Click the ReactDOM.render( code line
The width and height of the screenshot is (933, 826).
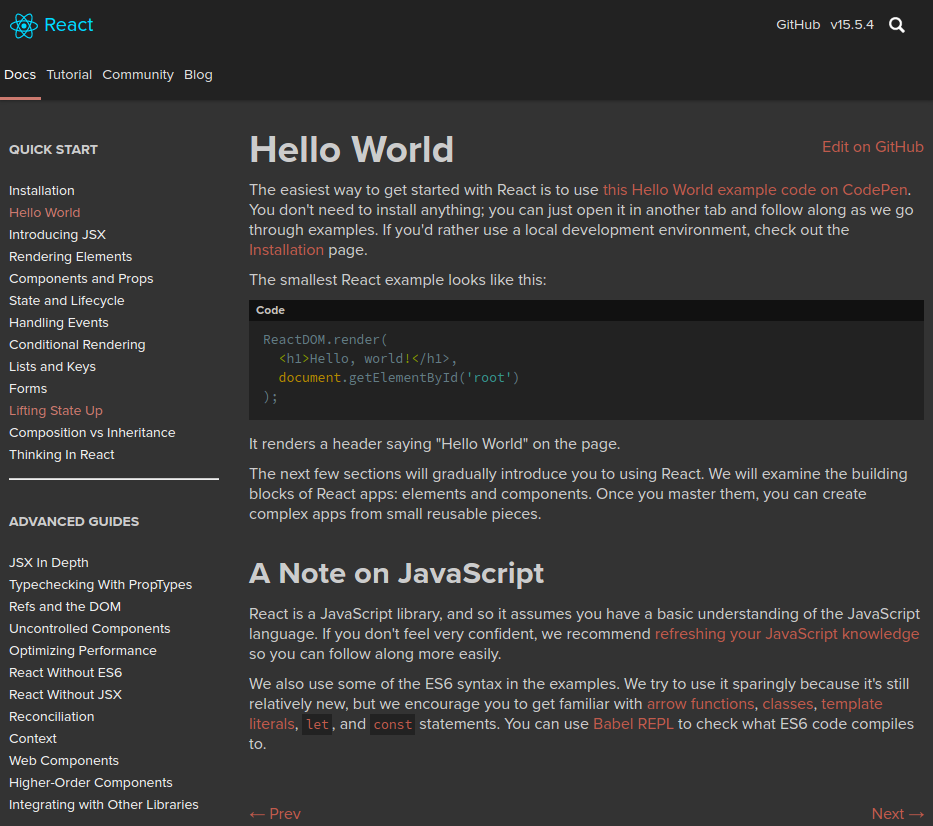pyautogui.click(x=325, y=339)
